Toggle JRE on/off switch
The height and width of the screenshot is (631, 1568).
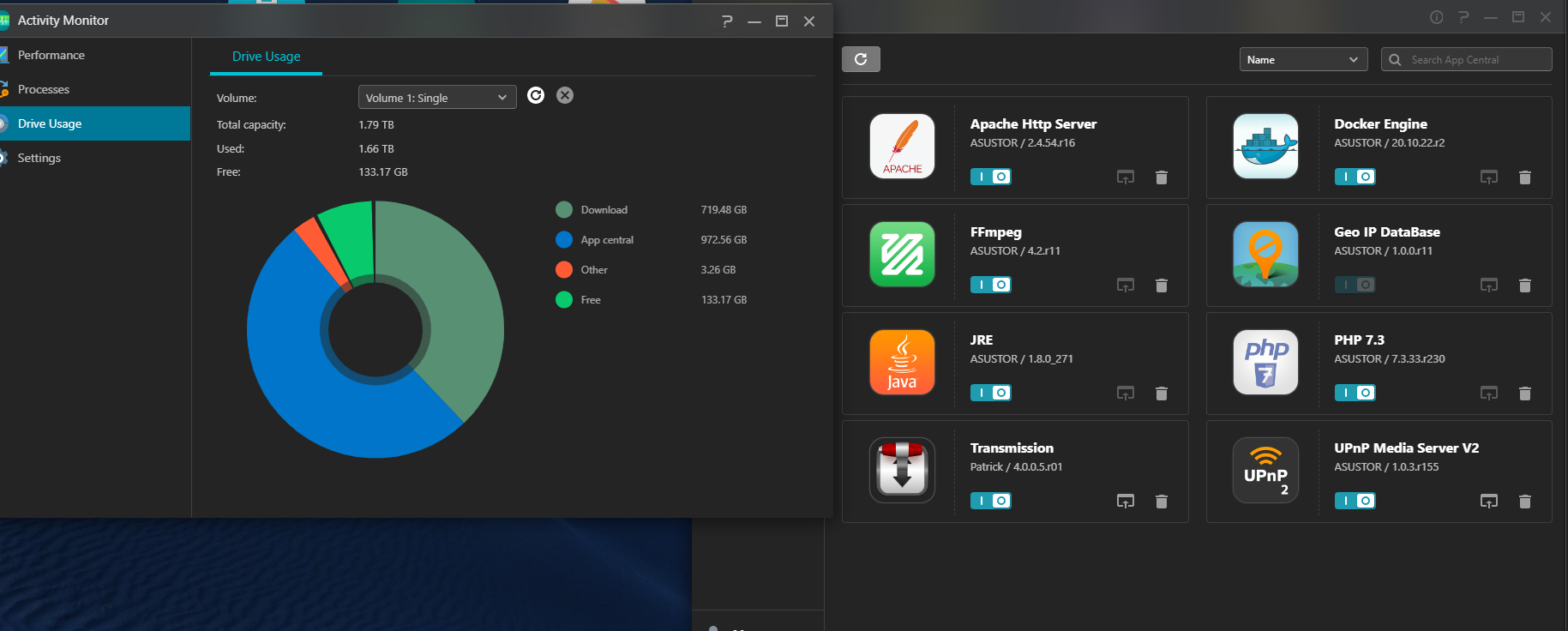click(991, 393)
